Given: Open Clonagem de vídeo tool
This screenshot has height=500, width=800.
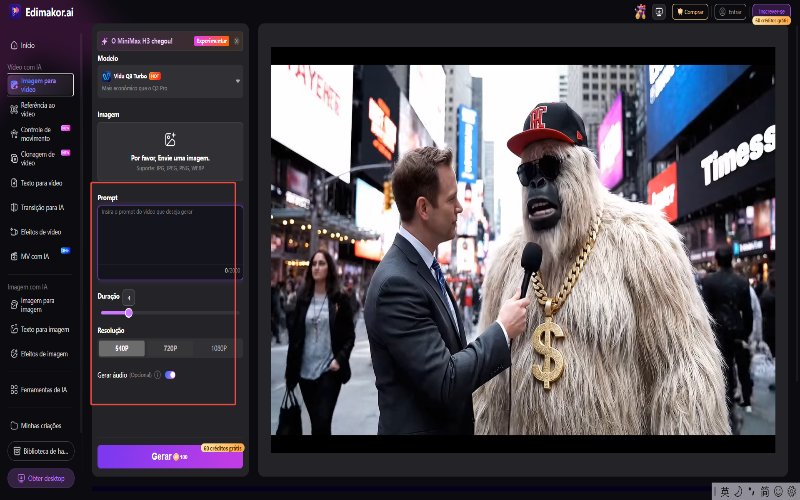Looking at the screenshot, I should click(x=41, y=158).
